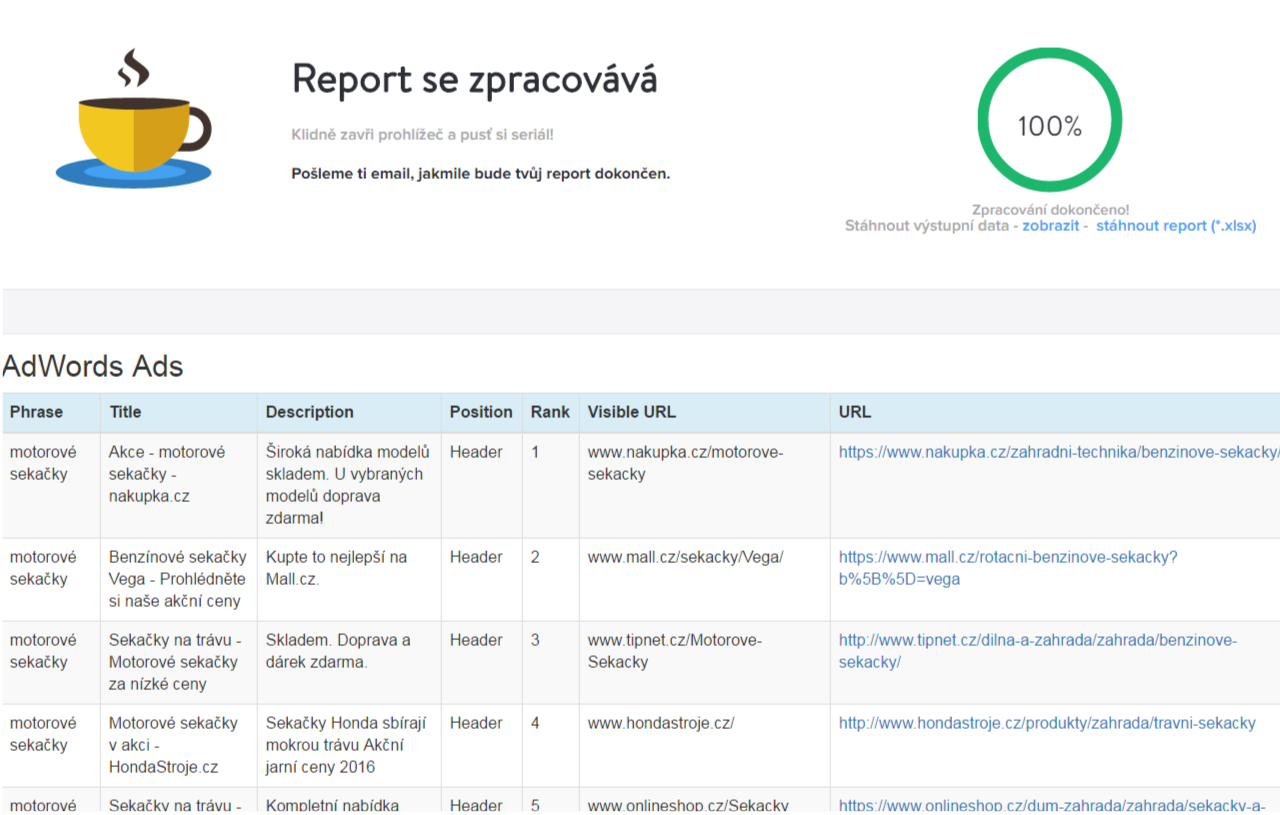This screenshot has width=1280, height=815.
Task: Click the 'Phrase' column header
Action: tap(37, 412)
